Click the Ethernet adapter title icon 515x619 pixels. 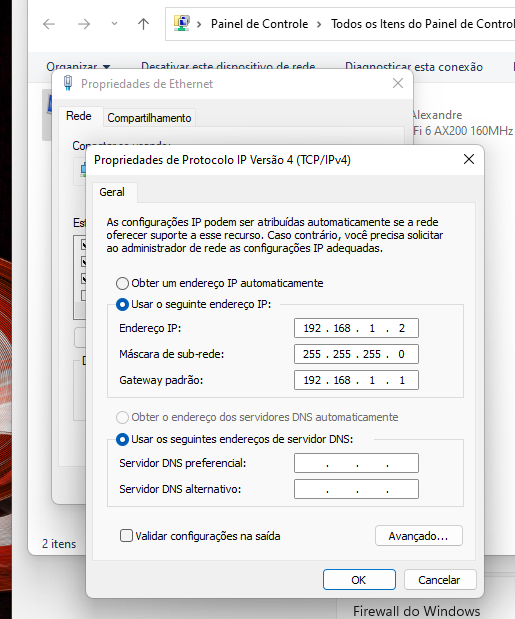pyautogui.click(x=68, y=83)
